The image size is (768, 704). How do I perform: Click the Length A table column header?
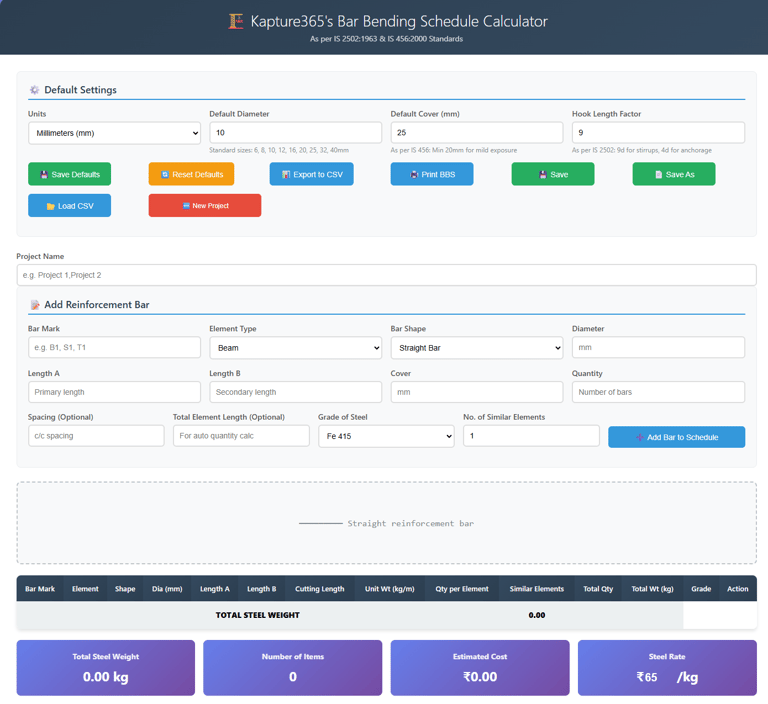(215, 589)
